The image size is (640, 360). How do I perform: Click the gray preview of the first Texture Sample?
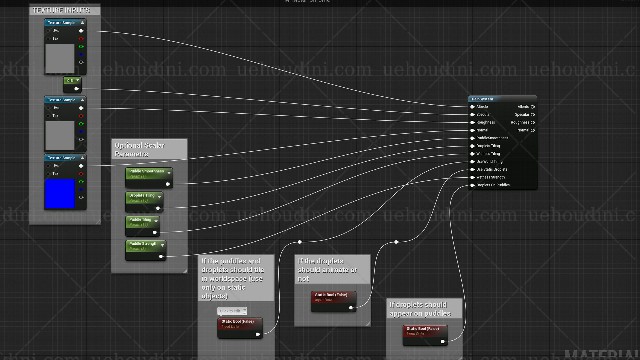tap(60, 59)
